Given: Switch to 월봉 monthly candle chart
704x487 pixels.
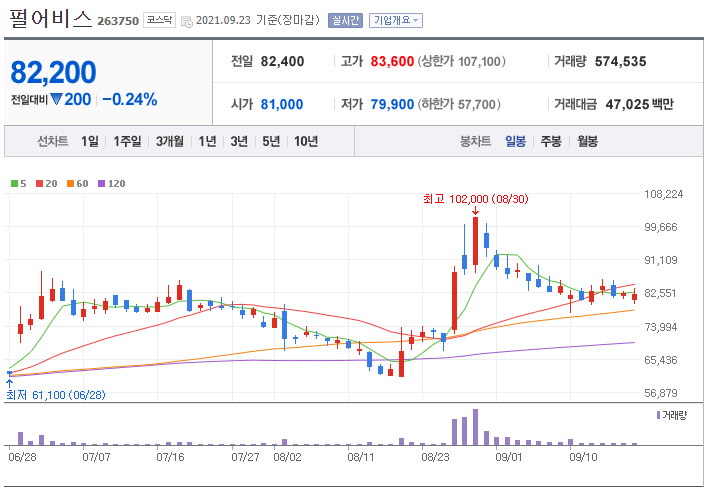Looking at the screenshot, I should click(x=587, y=142).
